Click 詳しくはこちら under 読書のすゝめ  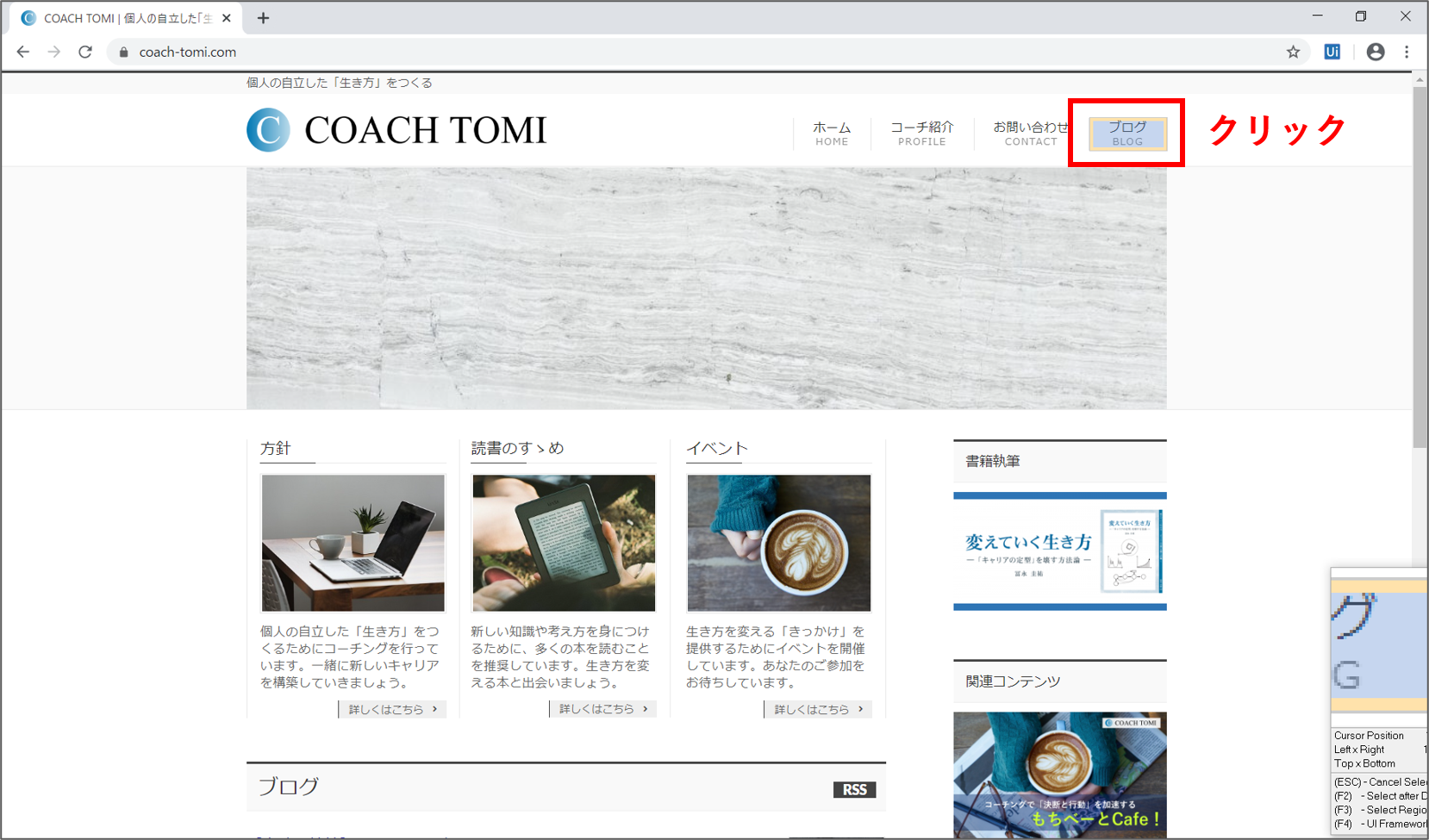602,709
